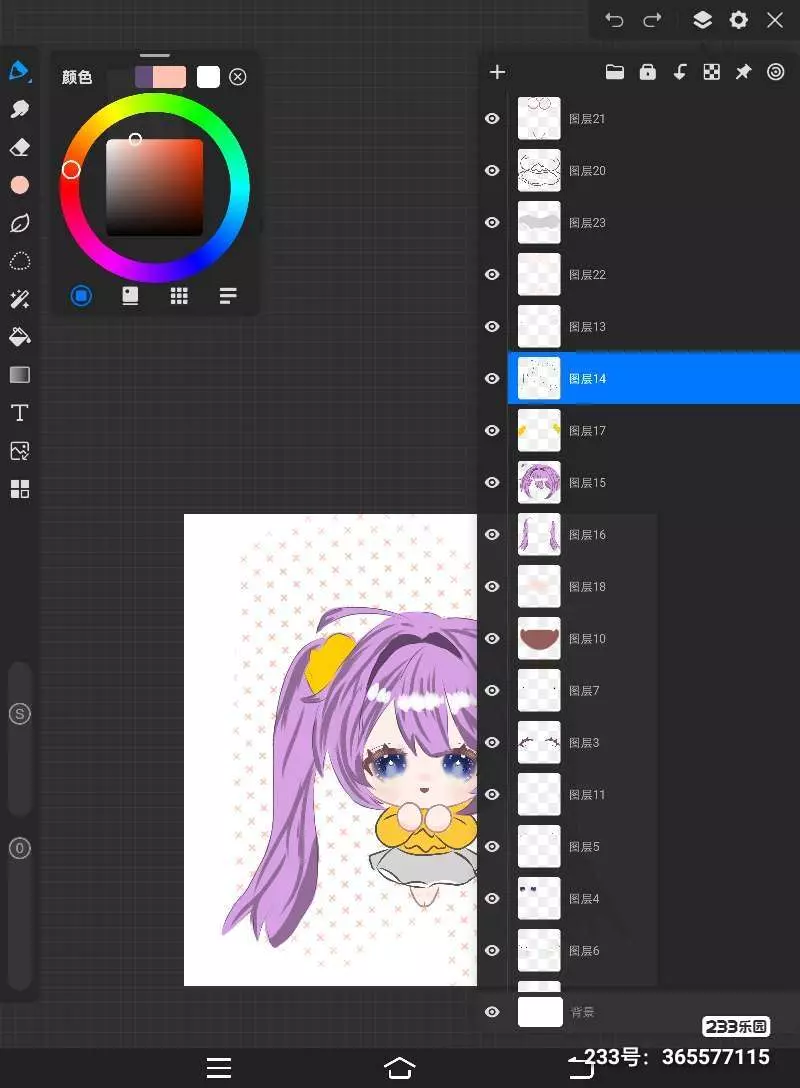Go to Android home screen
Viewport: 800px width, 1088px height.
pyautogui.click(x=400, y=1068)
